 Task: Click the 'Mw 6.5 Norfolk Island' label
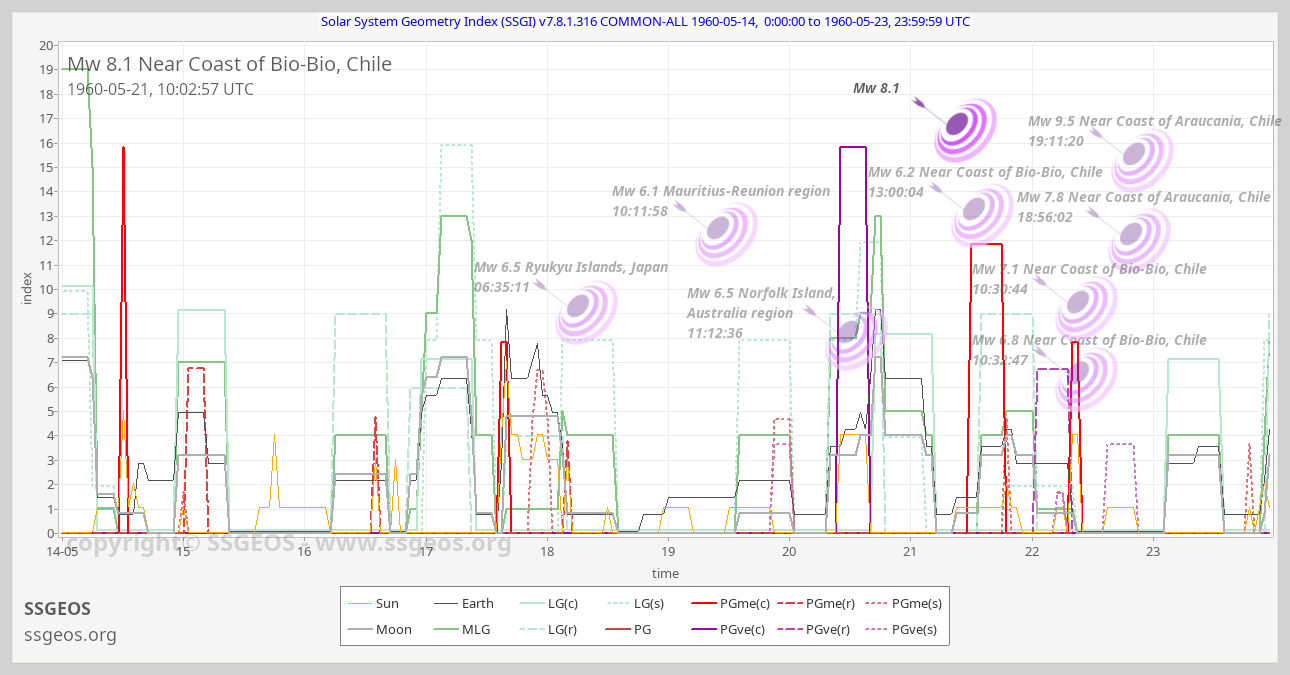[x=761, y=293]
